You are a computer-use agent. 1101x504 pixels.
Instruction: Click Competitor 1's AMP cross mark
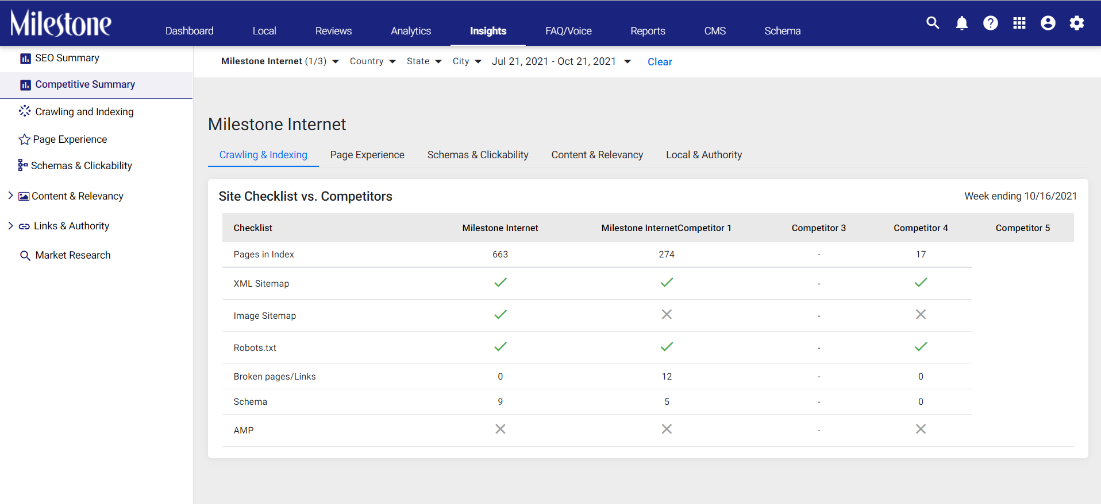tap(666, 429)
